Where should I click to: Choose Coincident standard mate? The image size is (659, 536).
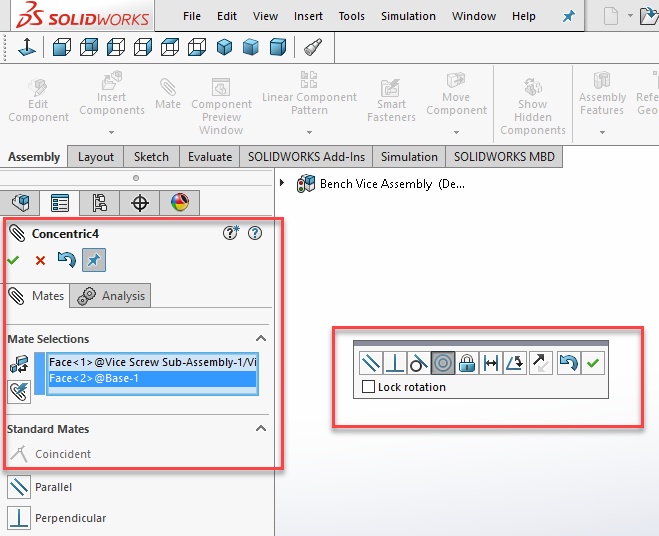tap(50, 454)
